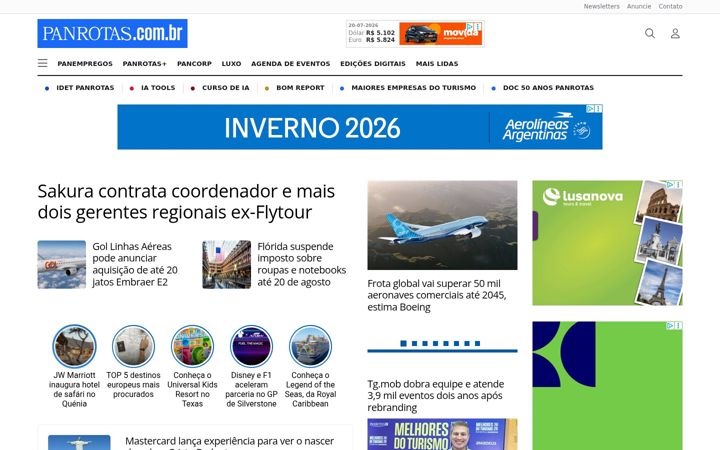The image size is (720, 450).
Task: Open Frota global Boeing article
Action: (437, 295)
